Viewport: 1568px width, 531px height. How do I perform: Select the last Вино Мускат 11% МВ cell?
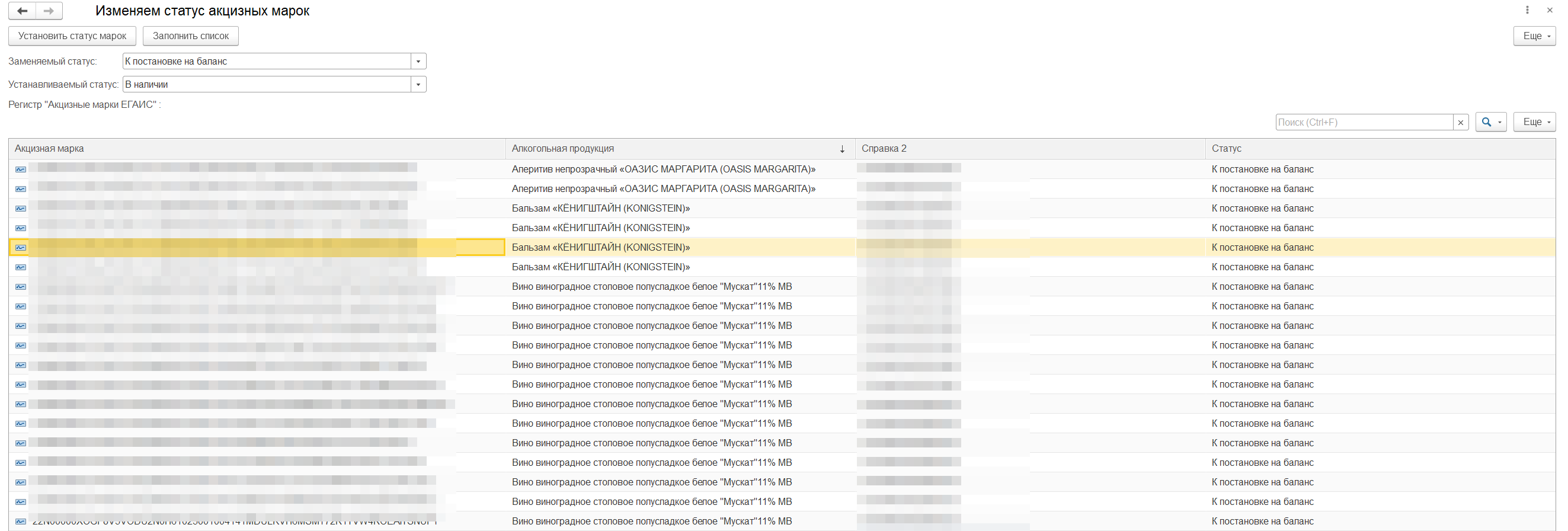[x=680, y=522]
